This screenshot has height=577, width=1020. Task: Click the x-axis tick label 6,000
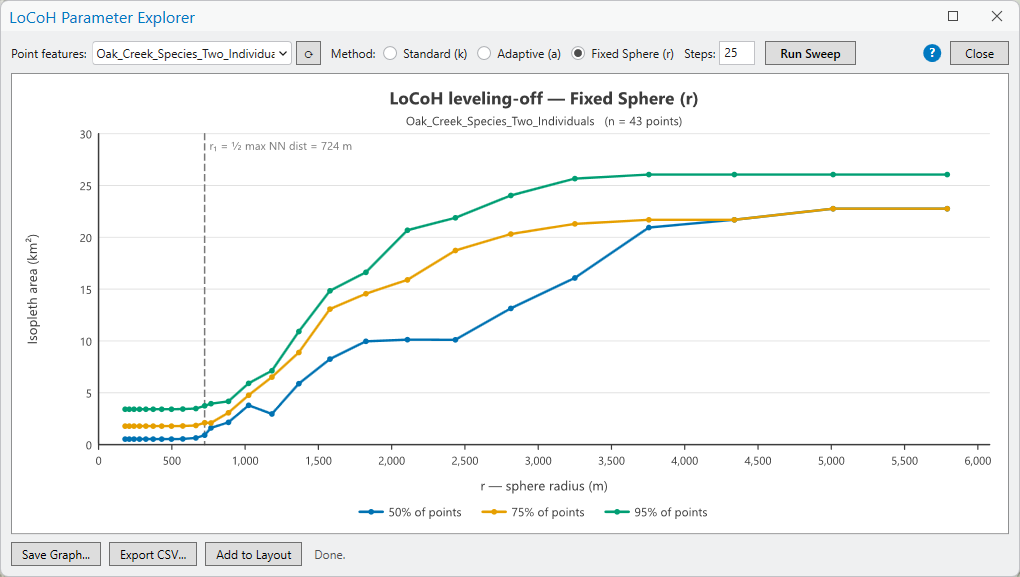(x=978, y=461)
